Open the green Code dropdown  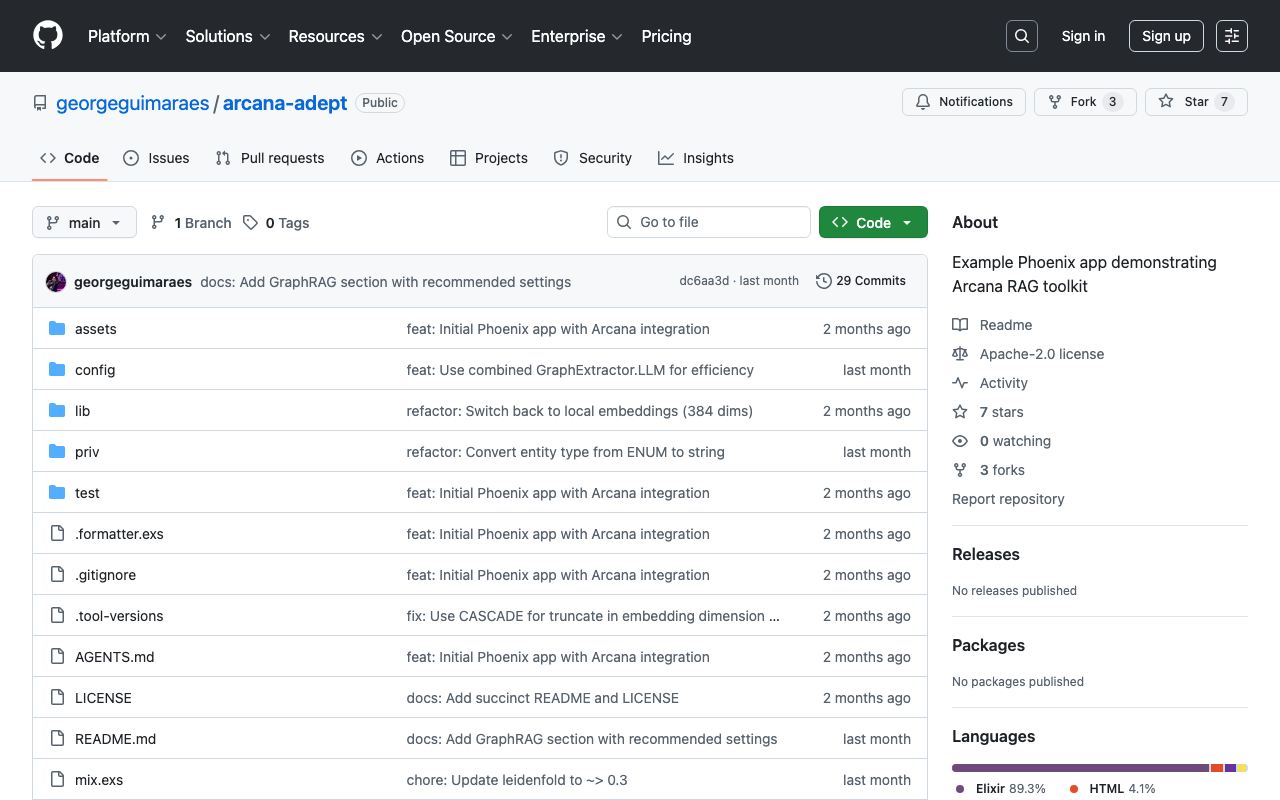pos(872,223)
